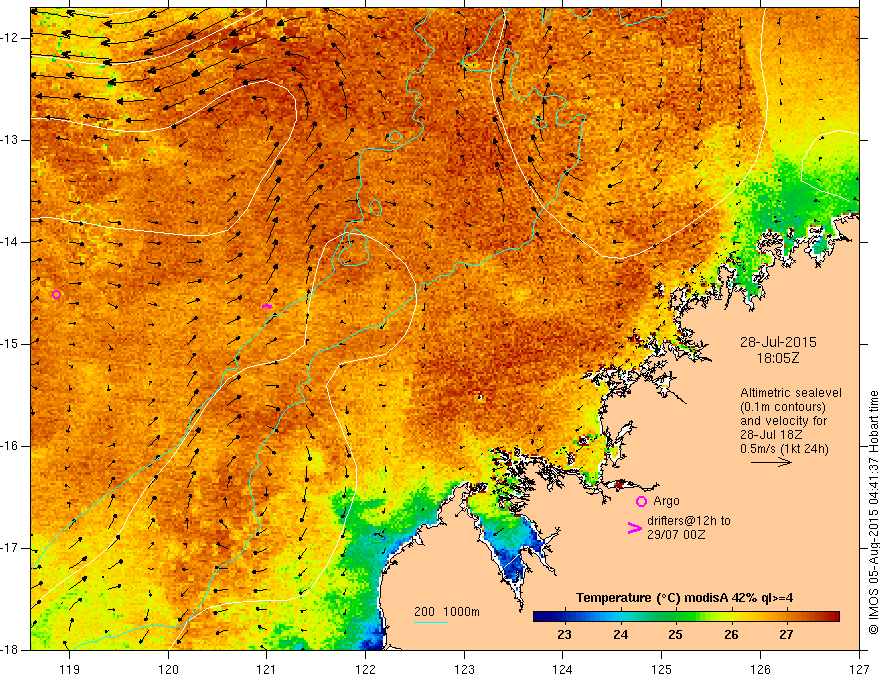This screenshot has height=680, width=880.
Task: Select the dark blue end of the temperature colorbar
Action: tap(542, 617)
